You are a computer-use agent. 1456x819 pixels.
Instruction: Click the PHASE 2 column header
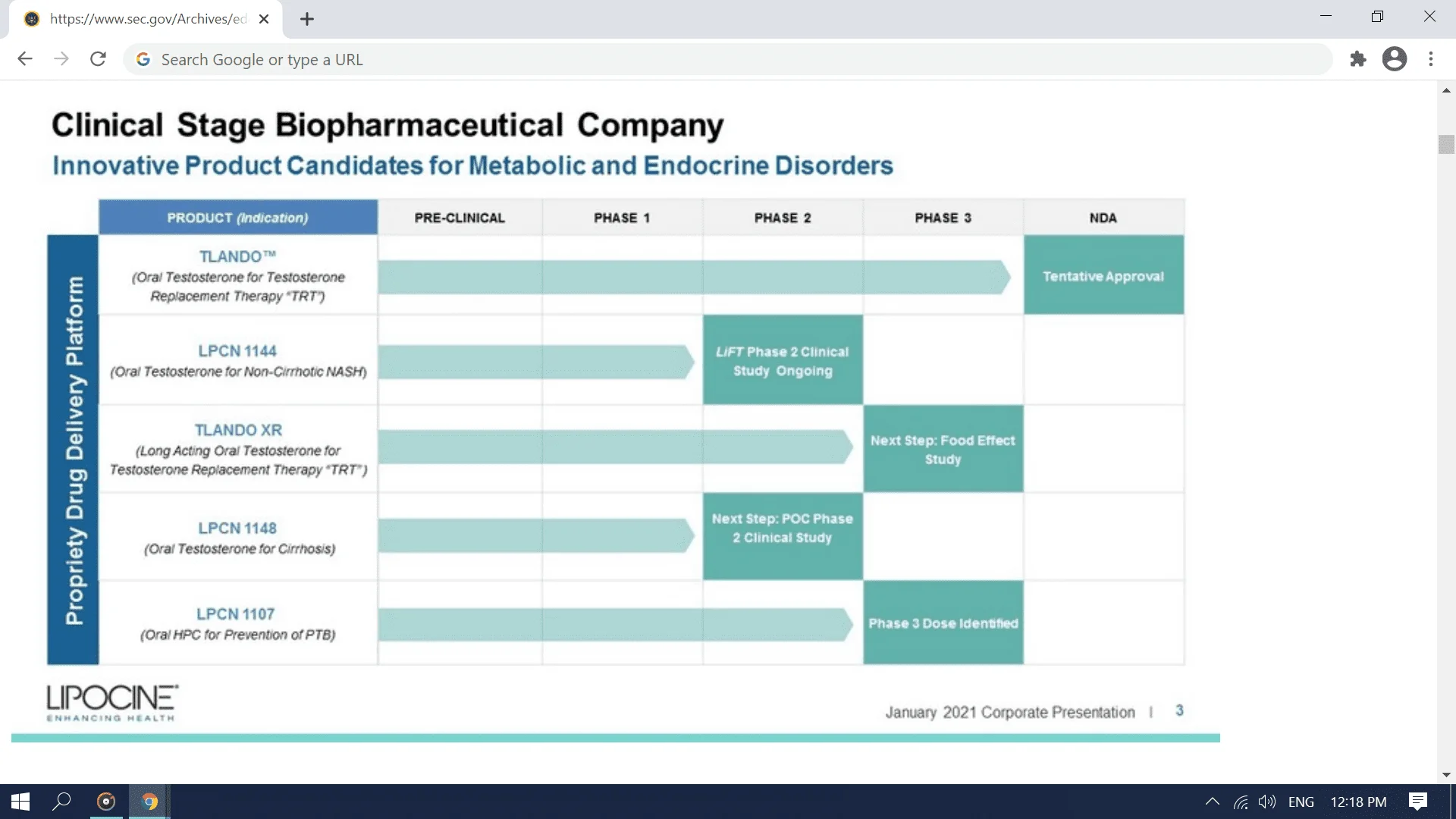(783, 218)
